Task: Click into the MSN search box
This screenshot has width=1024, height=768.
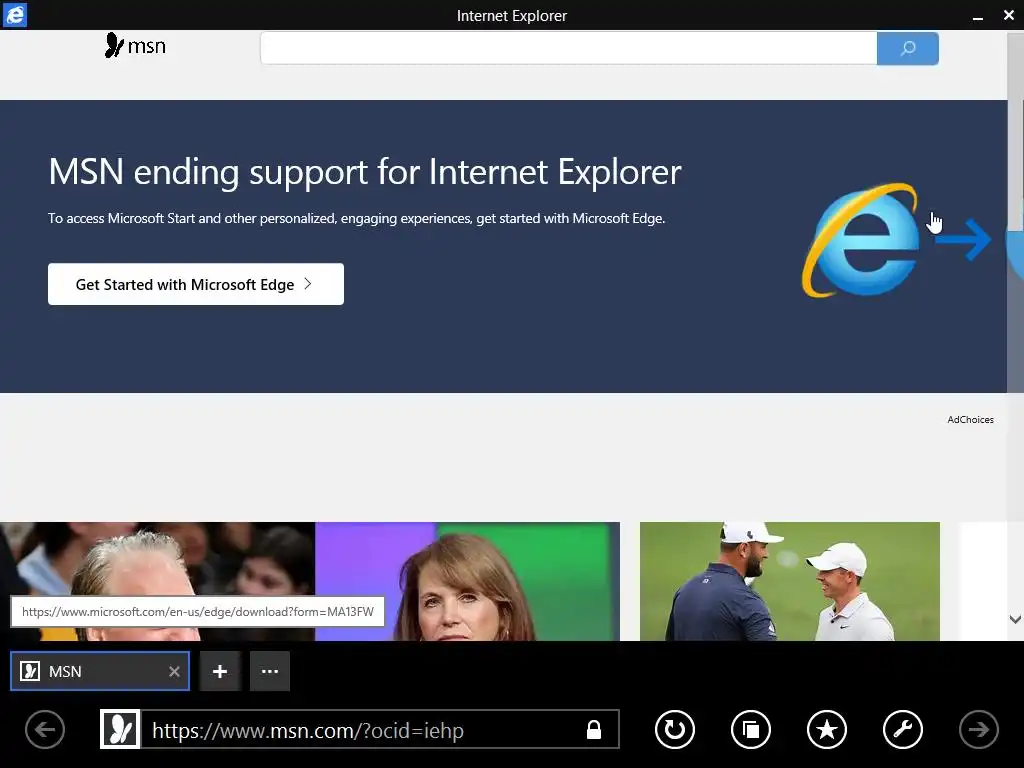Action: point(568,48)
